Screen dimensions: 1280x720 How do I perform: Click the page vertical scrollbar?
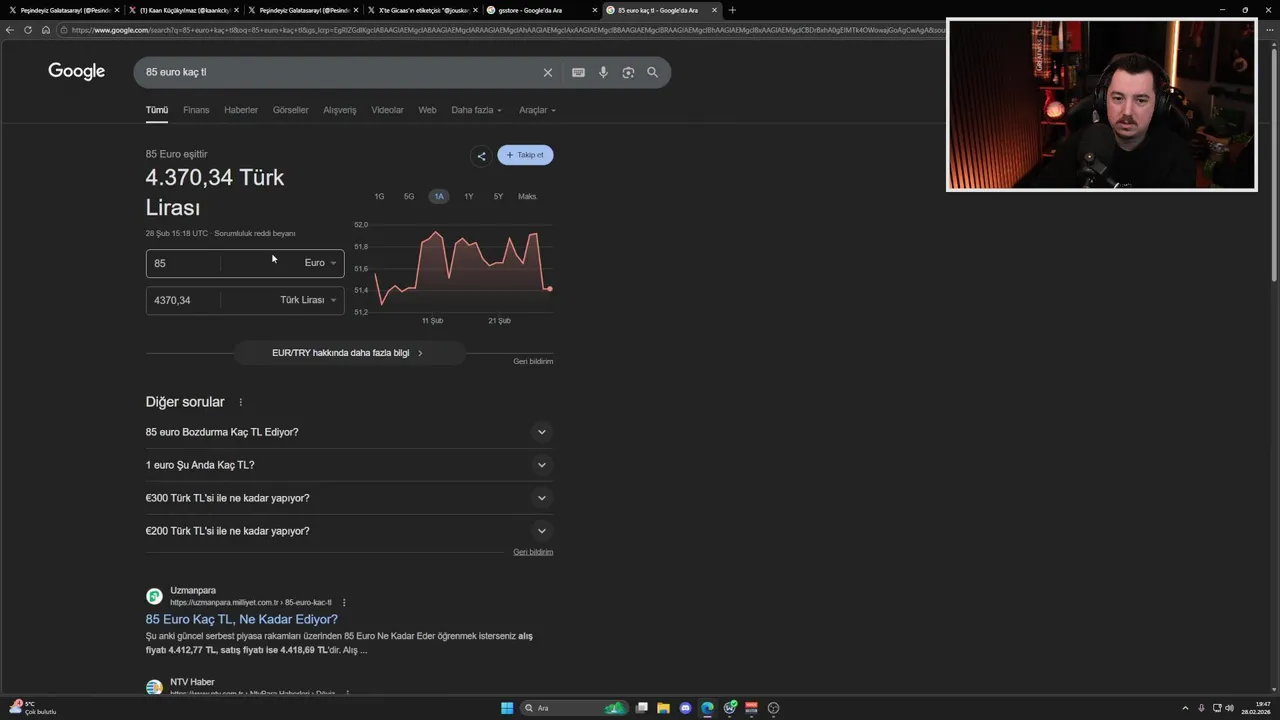click(1274, 165)
